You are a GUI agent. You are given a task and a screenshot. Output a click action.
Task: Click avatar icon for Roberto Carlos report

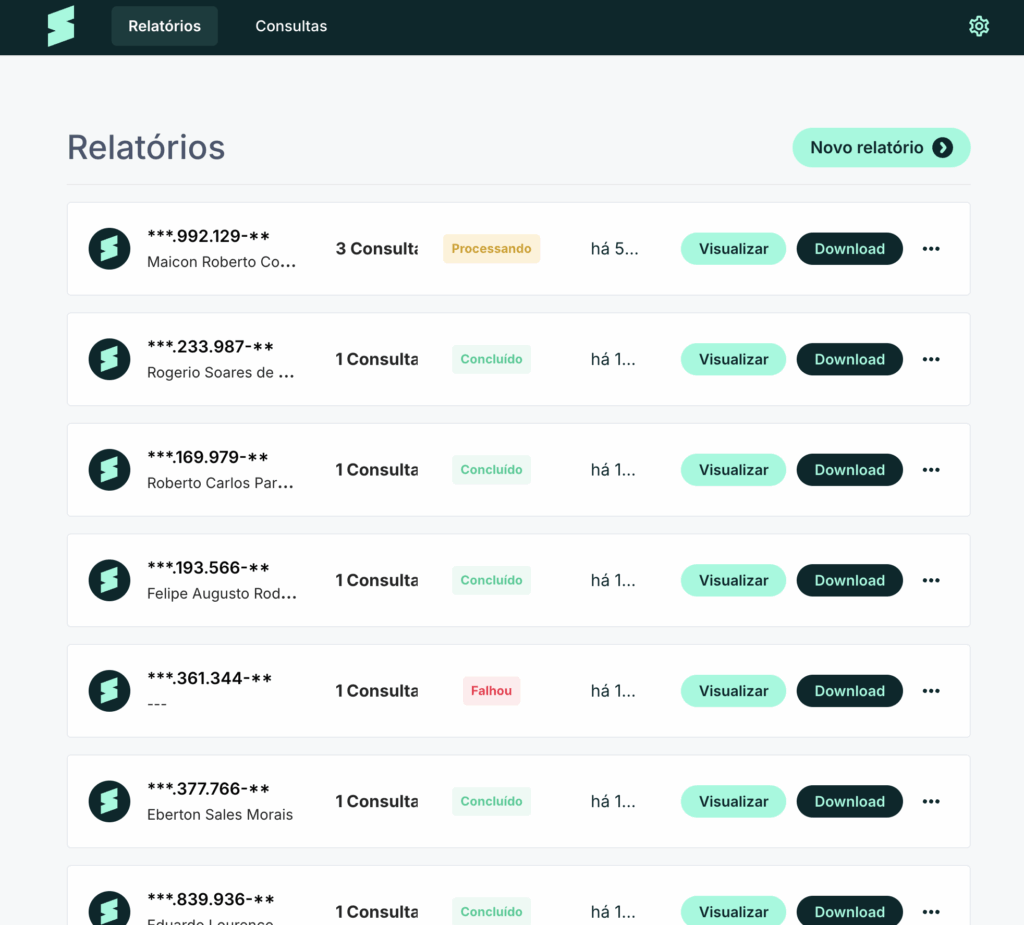pos(109,470)
